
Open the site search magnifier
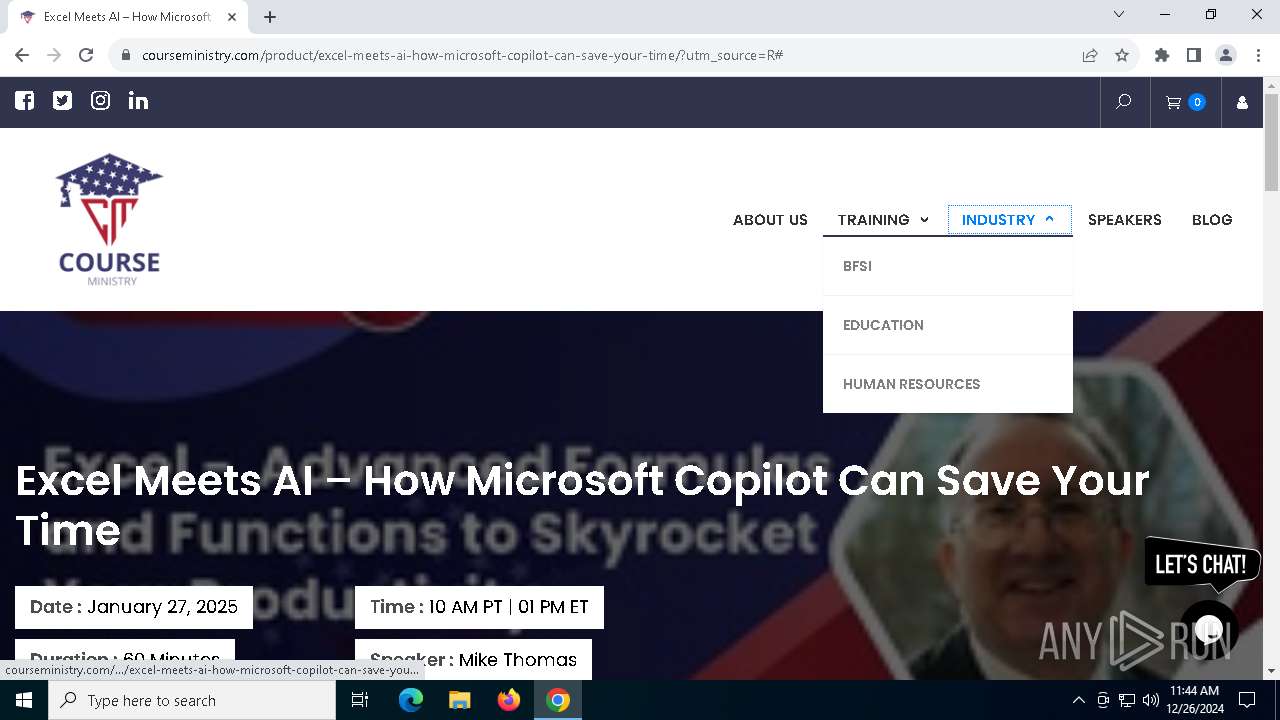coord(1124,102)
